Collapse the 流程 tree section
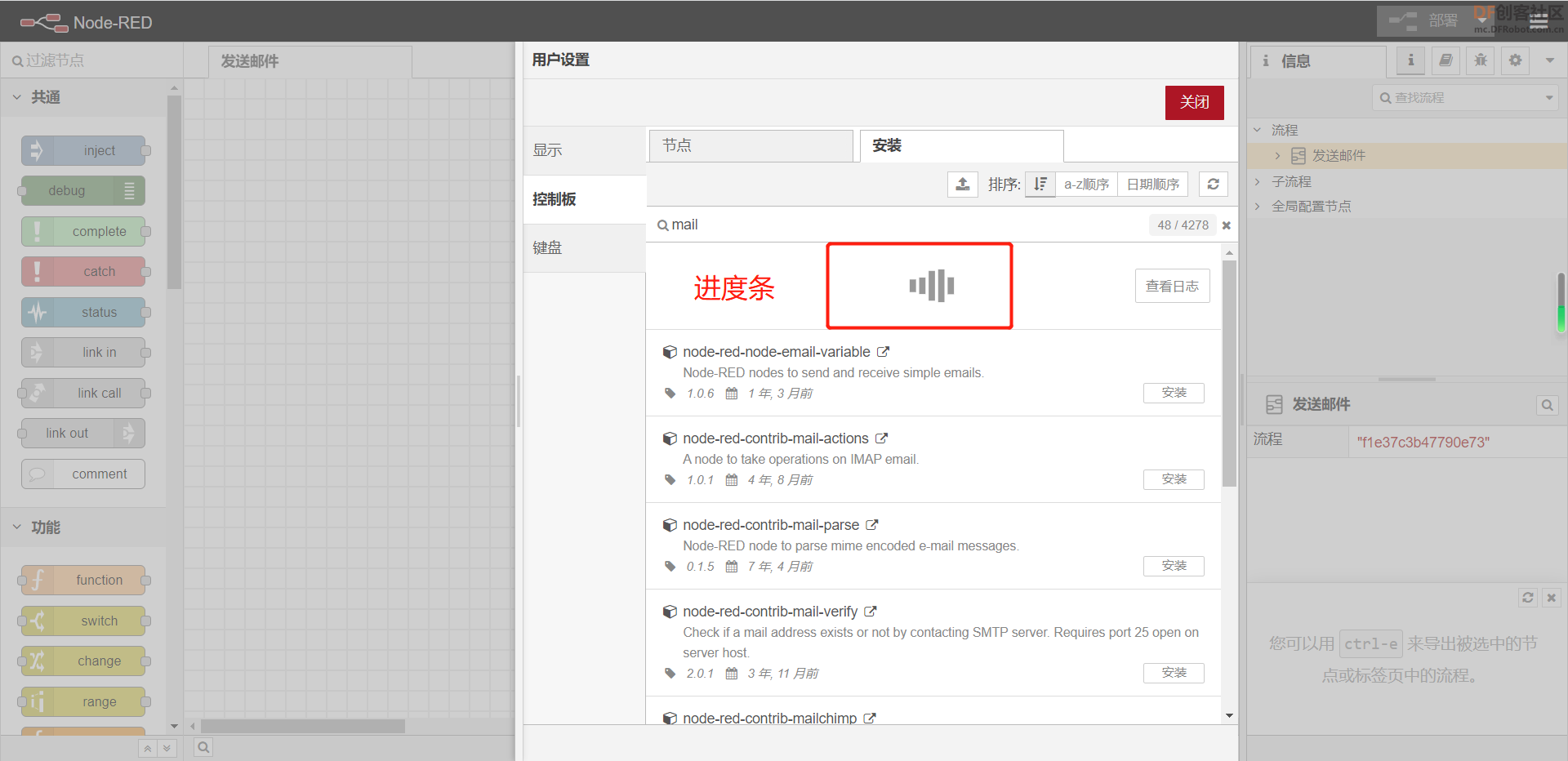1568x761 pixels. coord(1258,130)
